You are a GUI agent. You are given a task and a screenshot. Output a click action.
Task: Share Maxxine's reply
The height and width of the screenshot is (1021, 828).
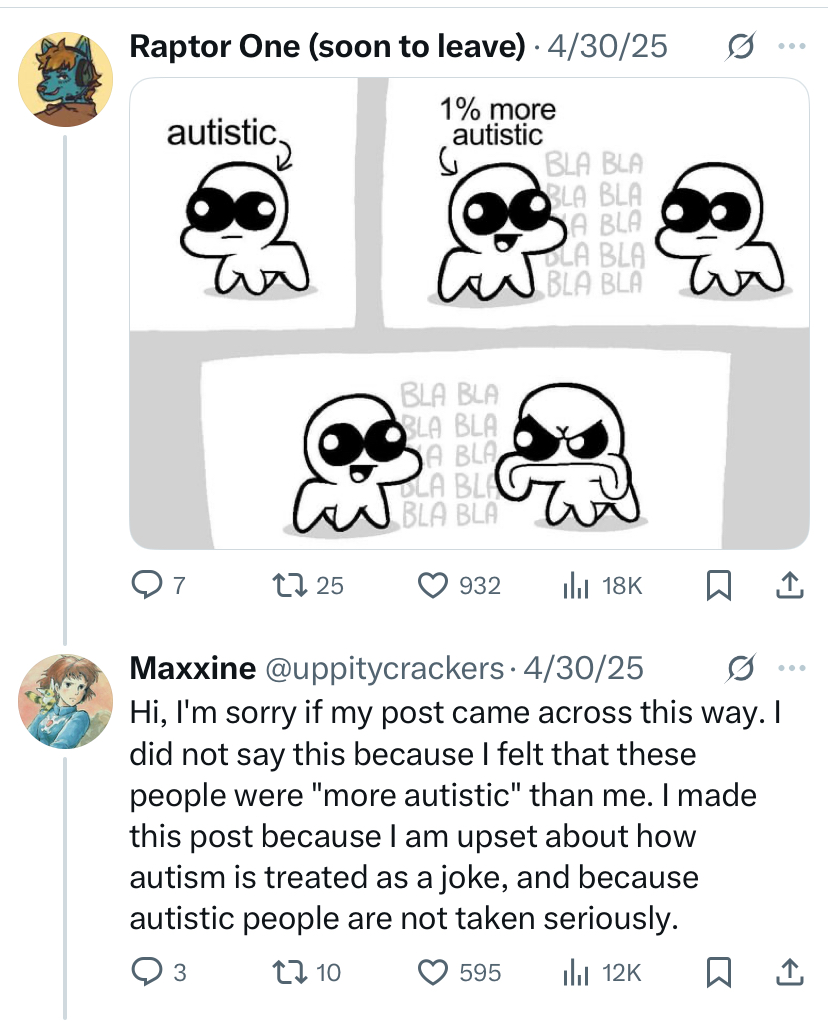789,971
